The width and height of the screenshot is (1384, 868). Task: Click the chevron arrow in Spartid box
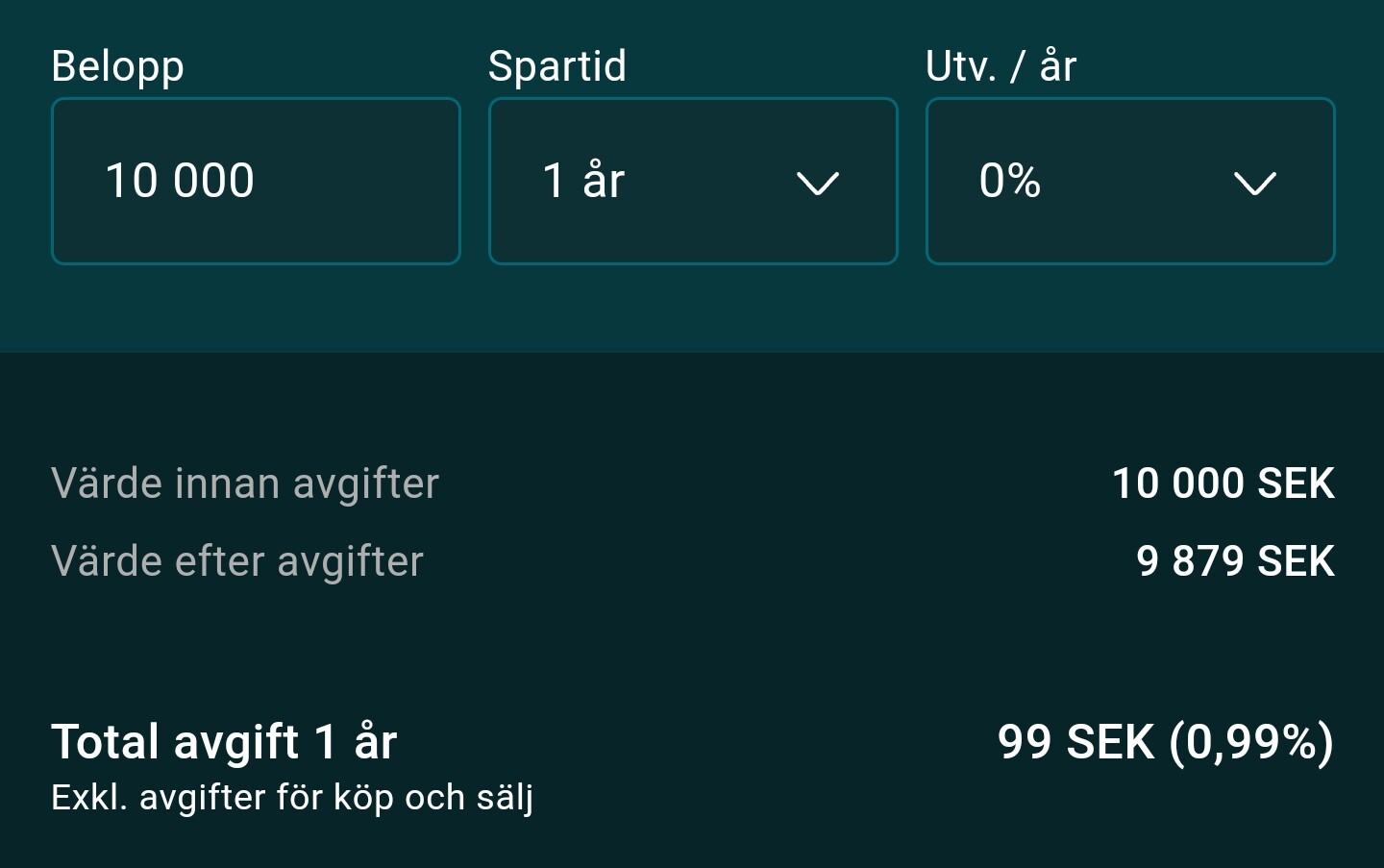coord(818,183)
